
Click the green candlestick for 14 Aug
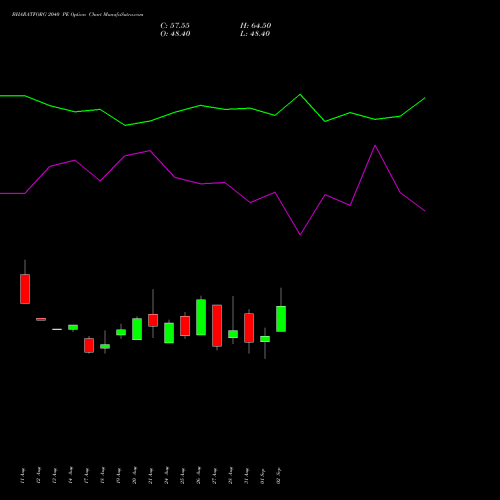tap(73, 327)
